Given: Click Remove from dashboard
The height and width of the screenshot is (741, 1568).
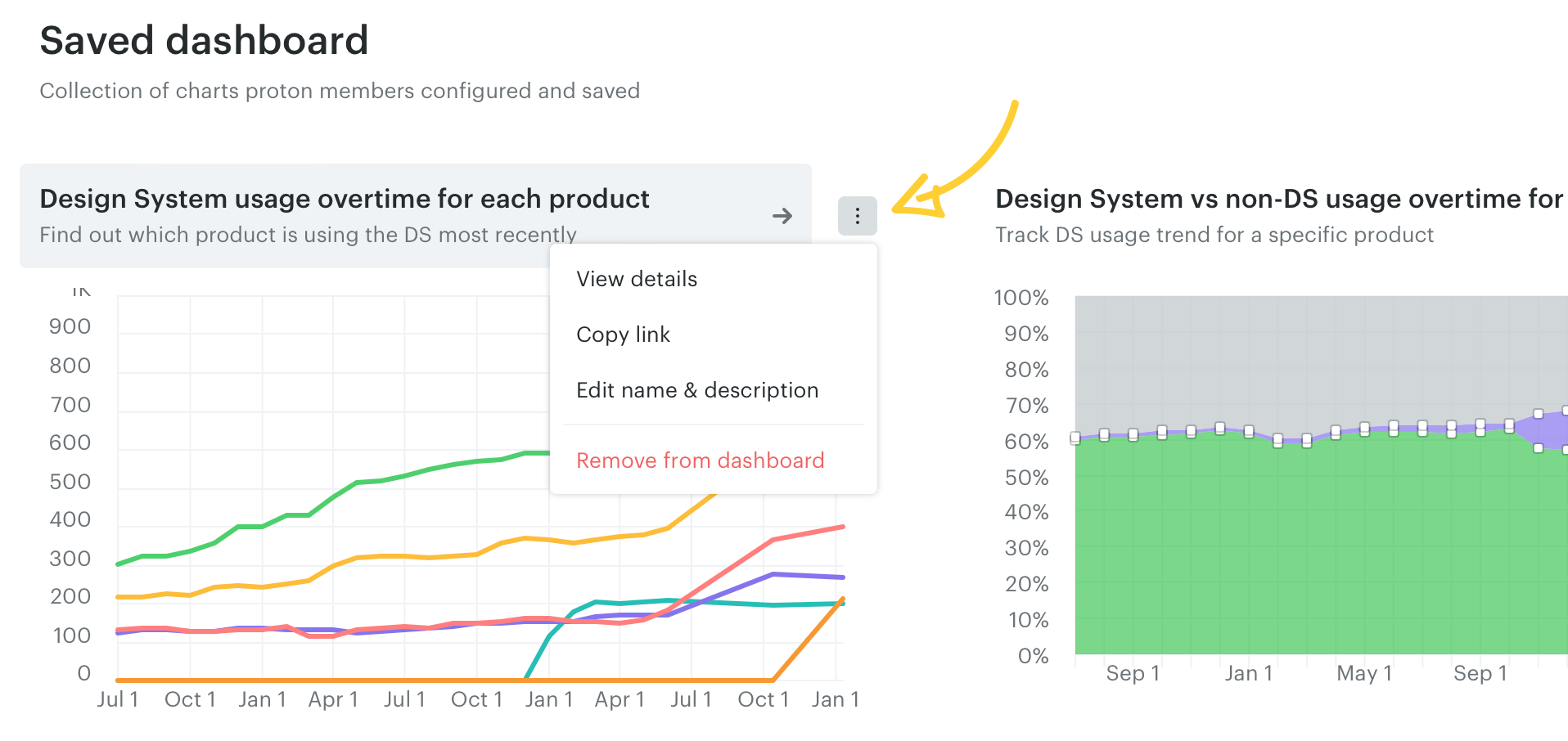Looking at the screenshot, I should (700, 460).
